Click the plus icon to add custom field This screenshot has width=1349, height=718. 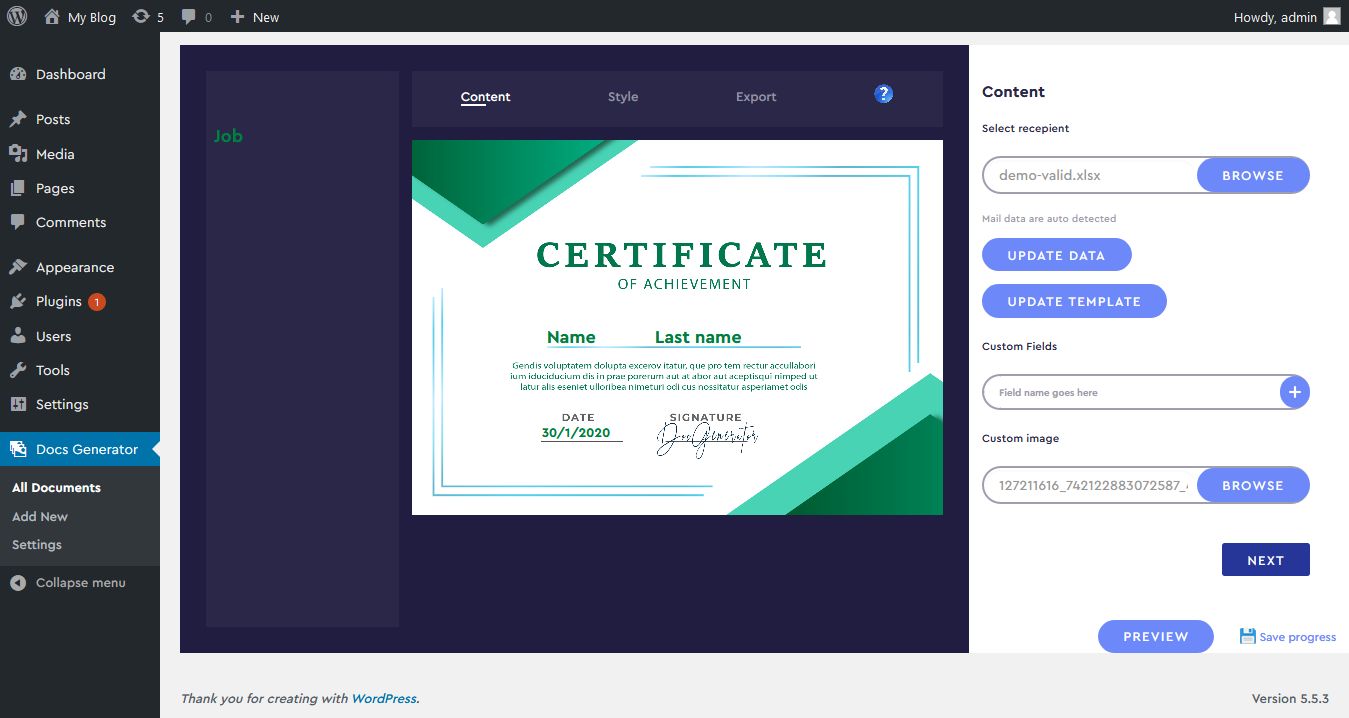(x=1294, y=393)
